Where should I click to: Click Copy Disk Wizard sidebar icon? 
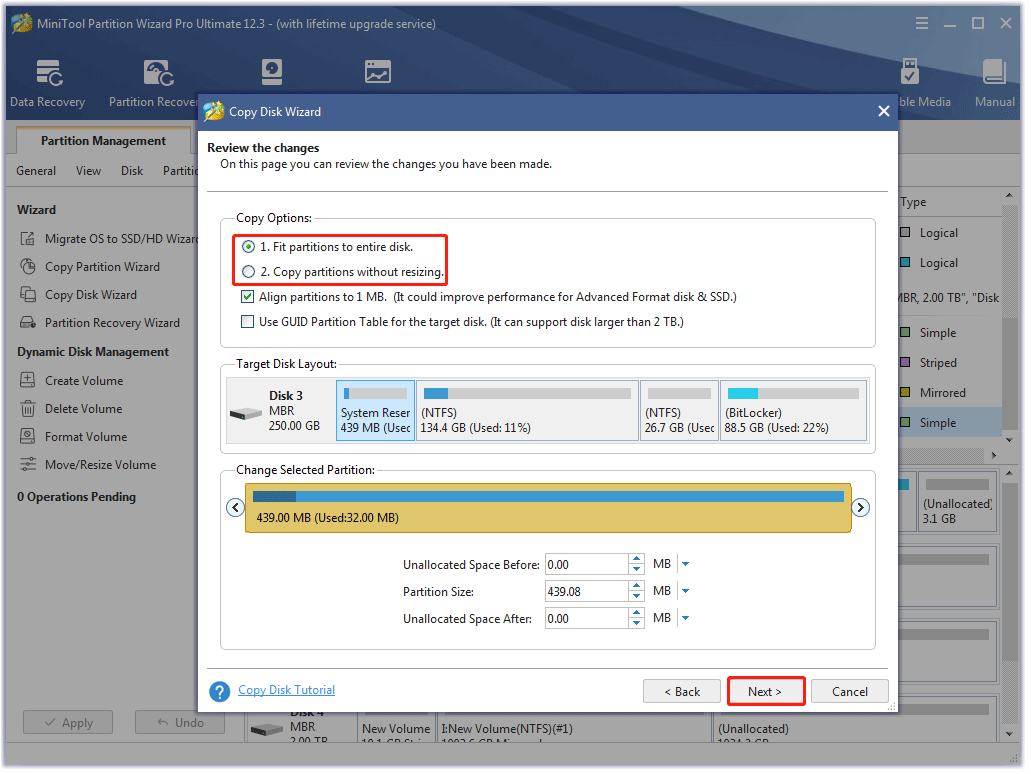pyautogui.click(x=28, y=295)
